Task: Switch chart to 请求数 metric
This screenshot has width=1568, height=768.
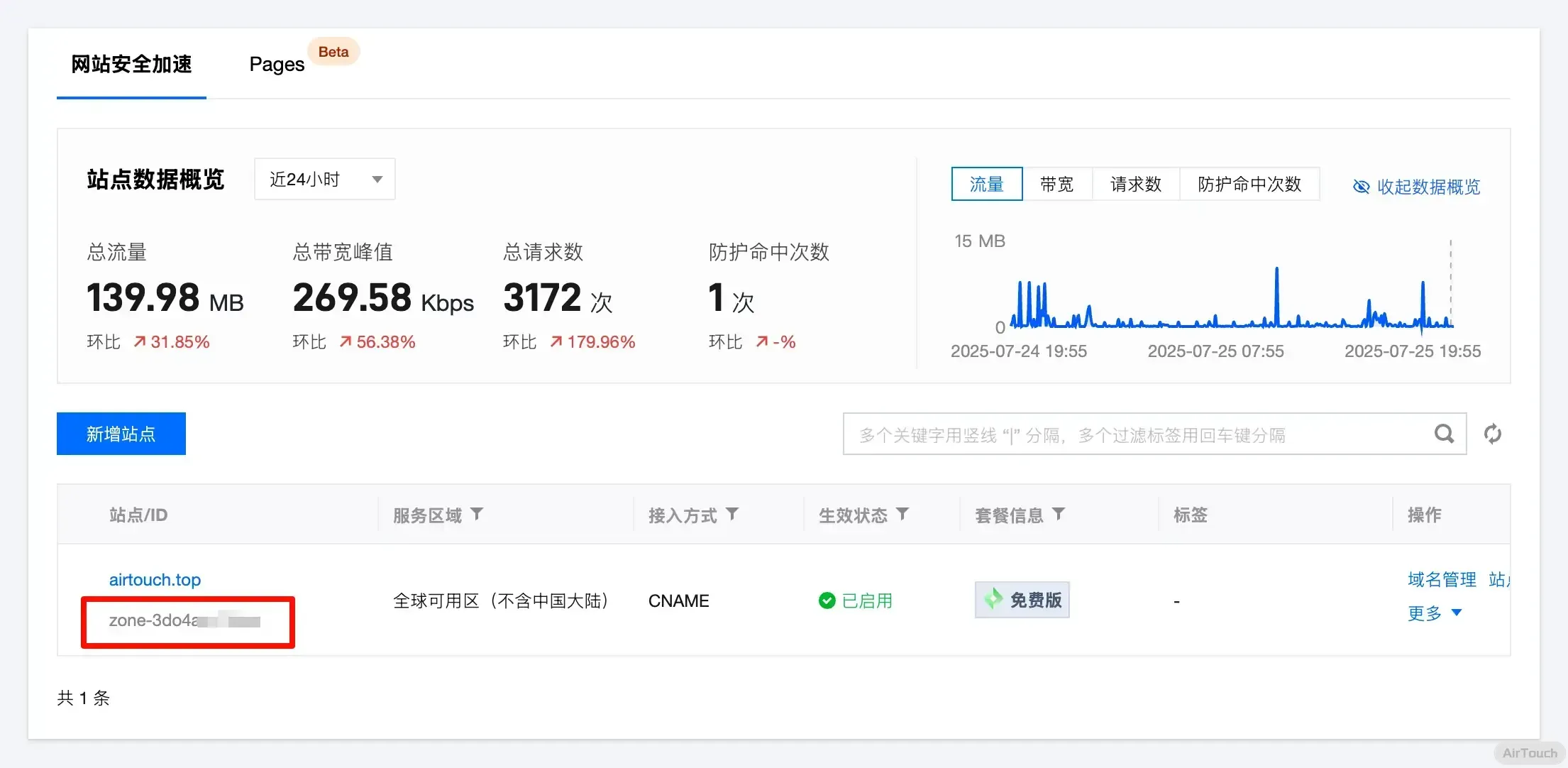Action: pos(1135,184)
